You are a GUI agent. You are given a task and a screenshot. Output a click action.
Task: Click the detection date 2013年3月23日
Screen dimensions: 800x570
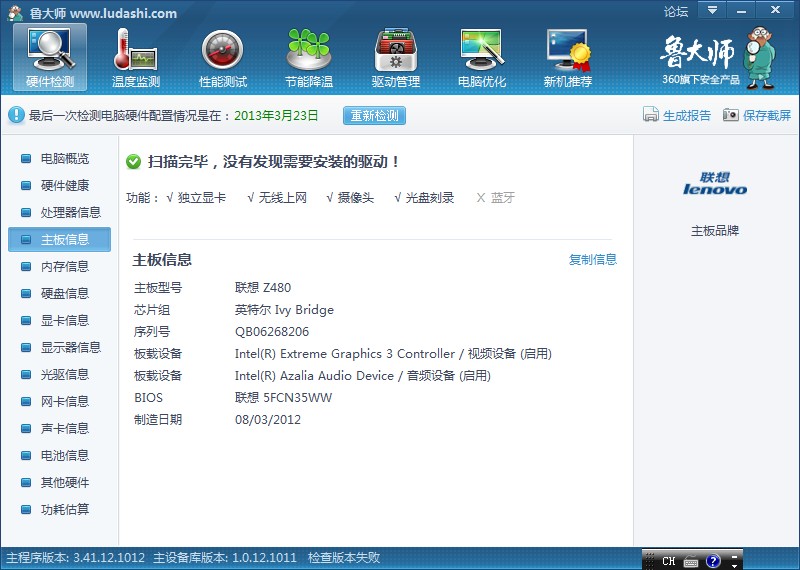(x=276, y=115)
